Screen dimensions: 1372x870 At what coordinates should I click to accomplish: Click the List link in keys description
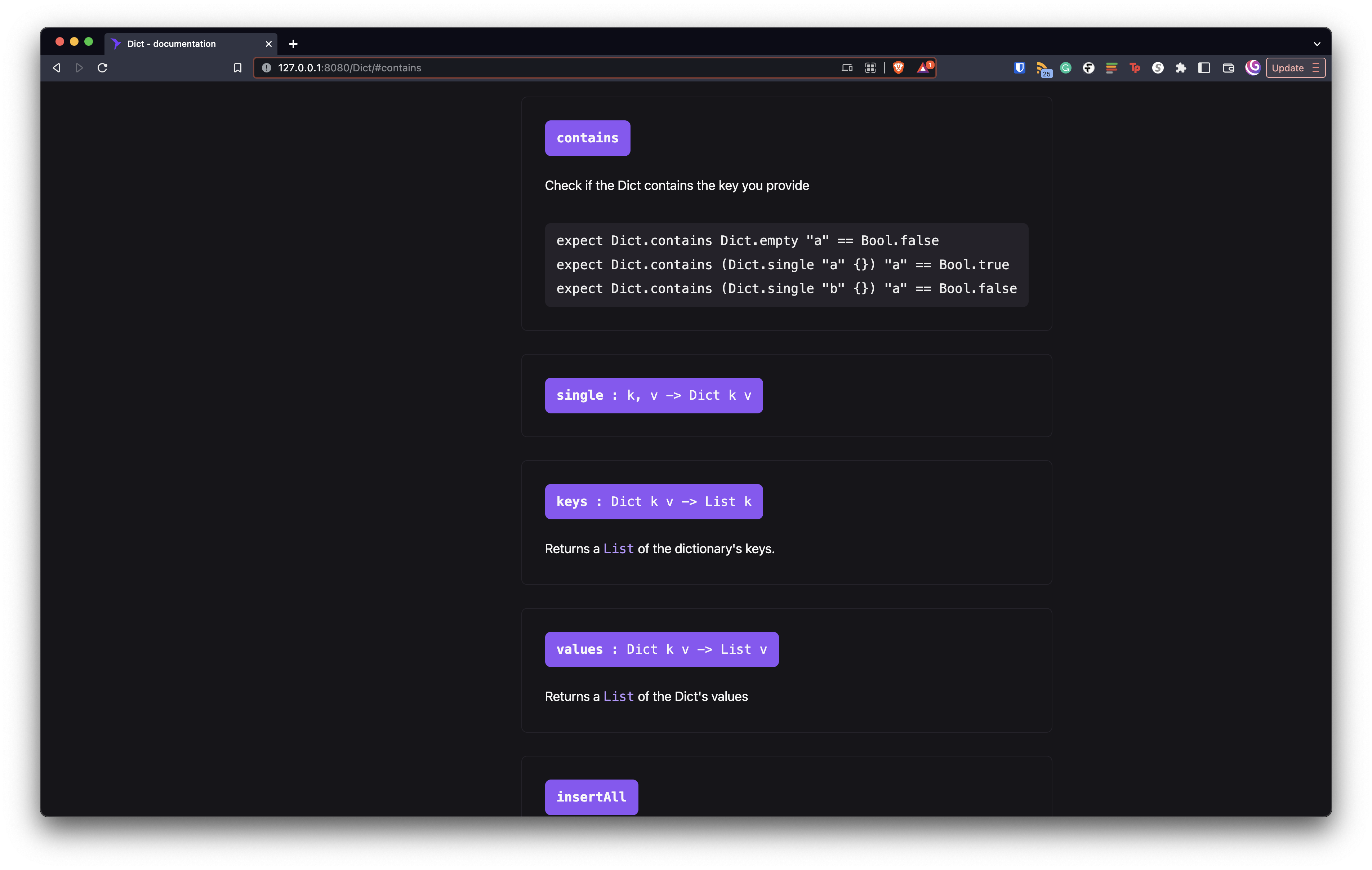pos(618,549)
